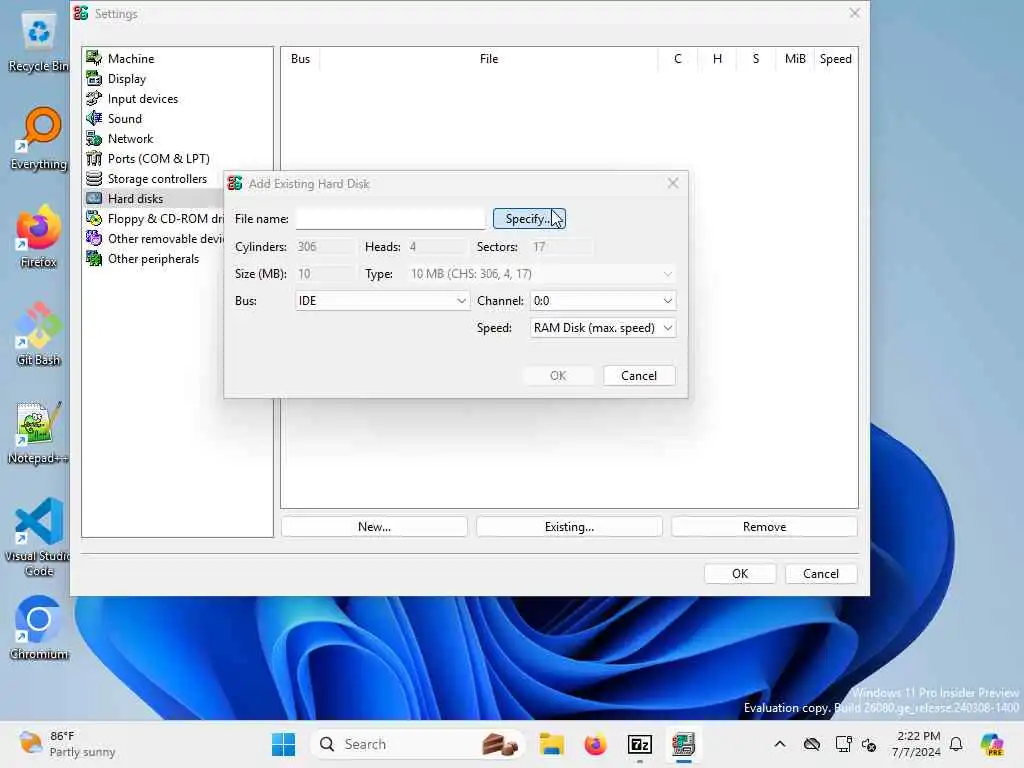This screenshot has width=1024, height=768.
Task: Click the Storage controllers icon
Action: point(94,178)
